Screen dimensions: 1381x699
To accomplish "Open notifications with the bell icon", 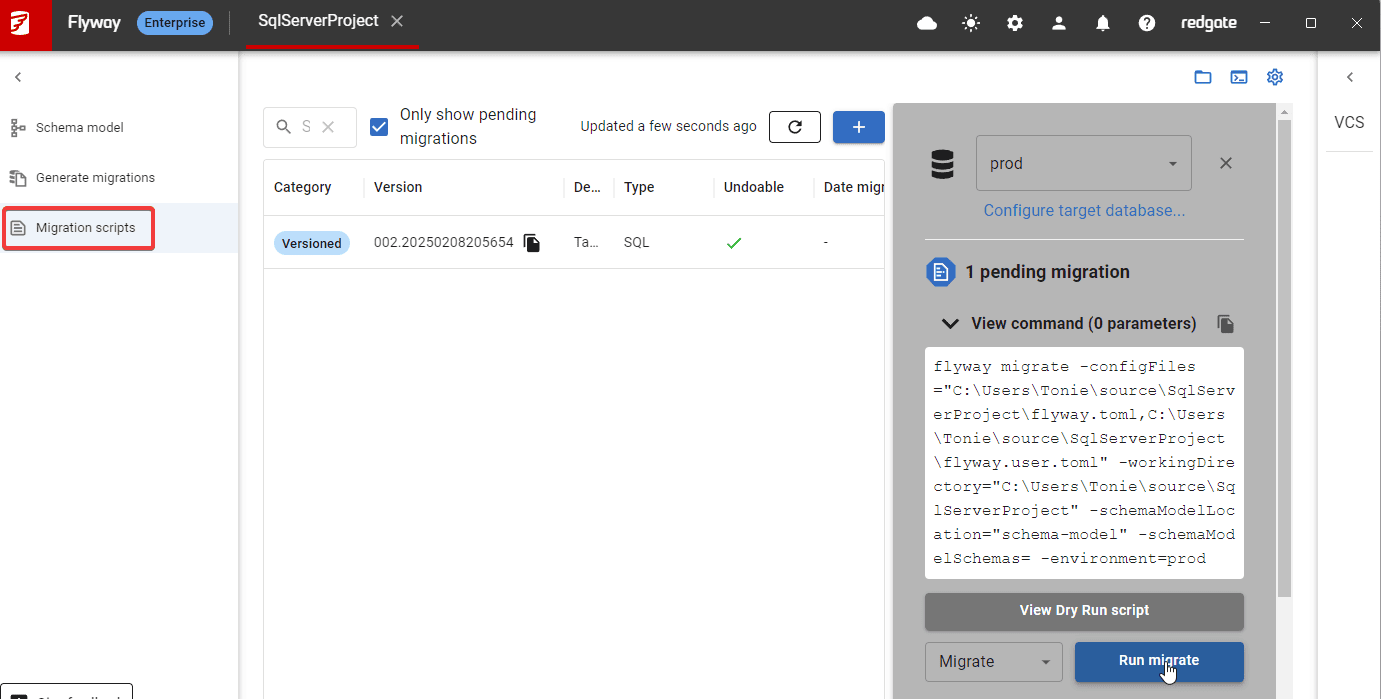I will point(1102,22).
